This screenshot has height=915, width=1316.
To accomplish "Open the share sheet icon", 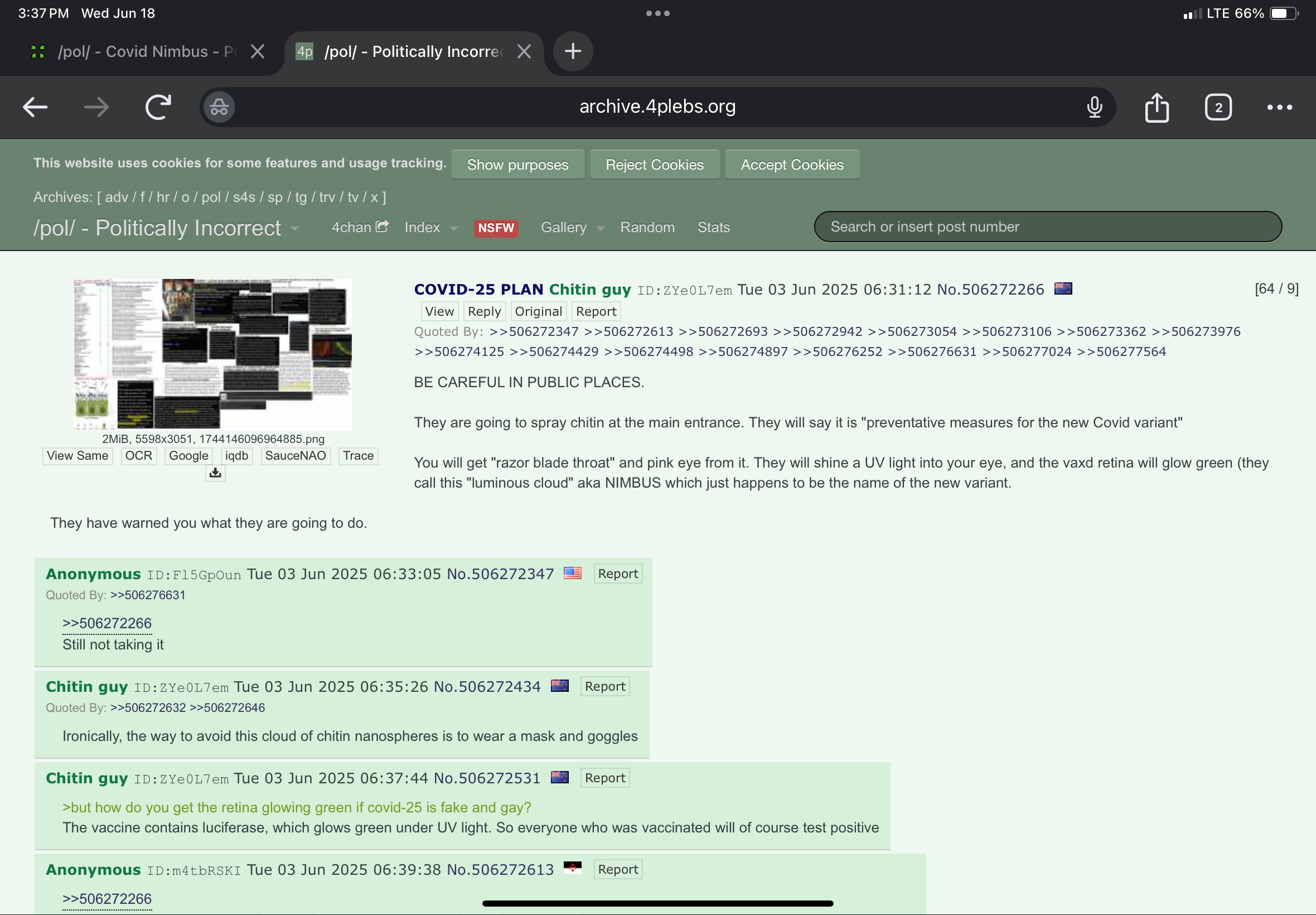I will tap(1157, 107).
